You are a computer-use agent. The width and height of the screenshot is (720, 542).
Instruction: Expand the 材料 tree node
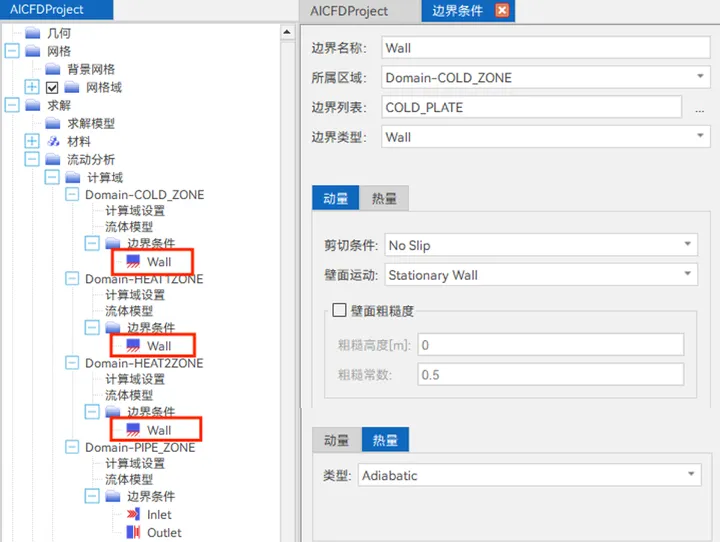(32, 141)
